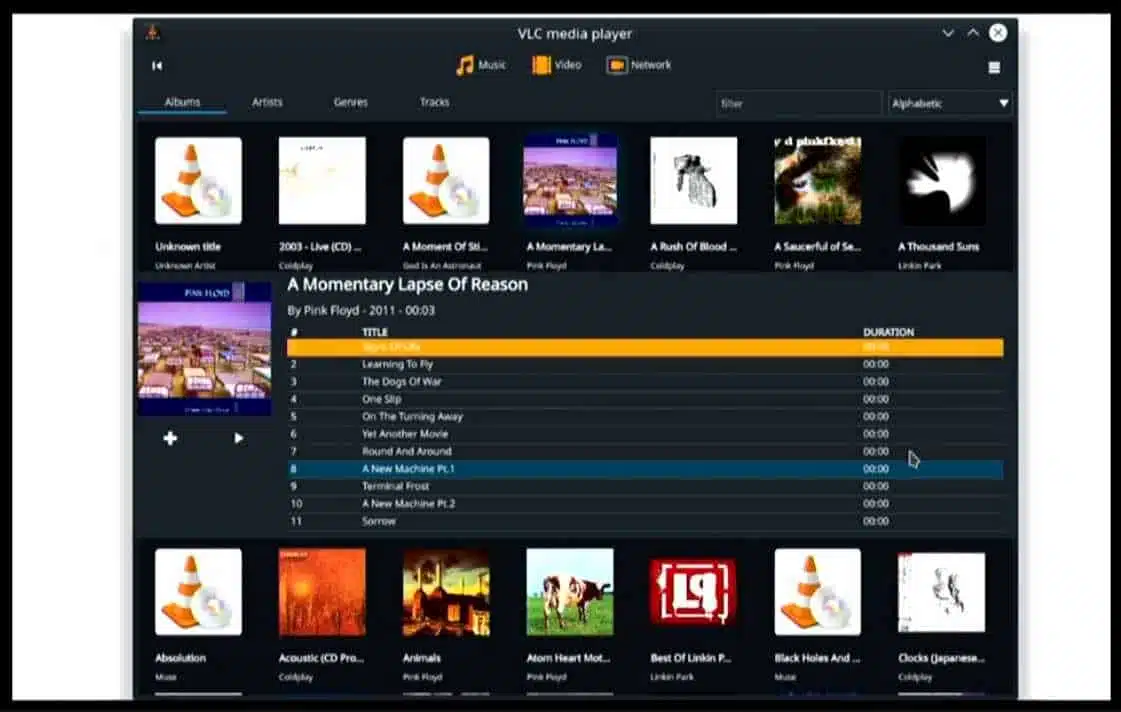Select A Saucerful of Secrets album cover
This screenshot has height=712, width=1121.
click(x=818, y=181)
